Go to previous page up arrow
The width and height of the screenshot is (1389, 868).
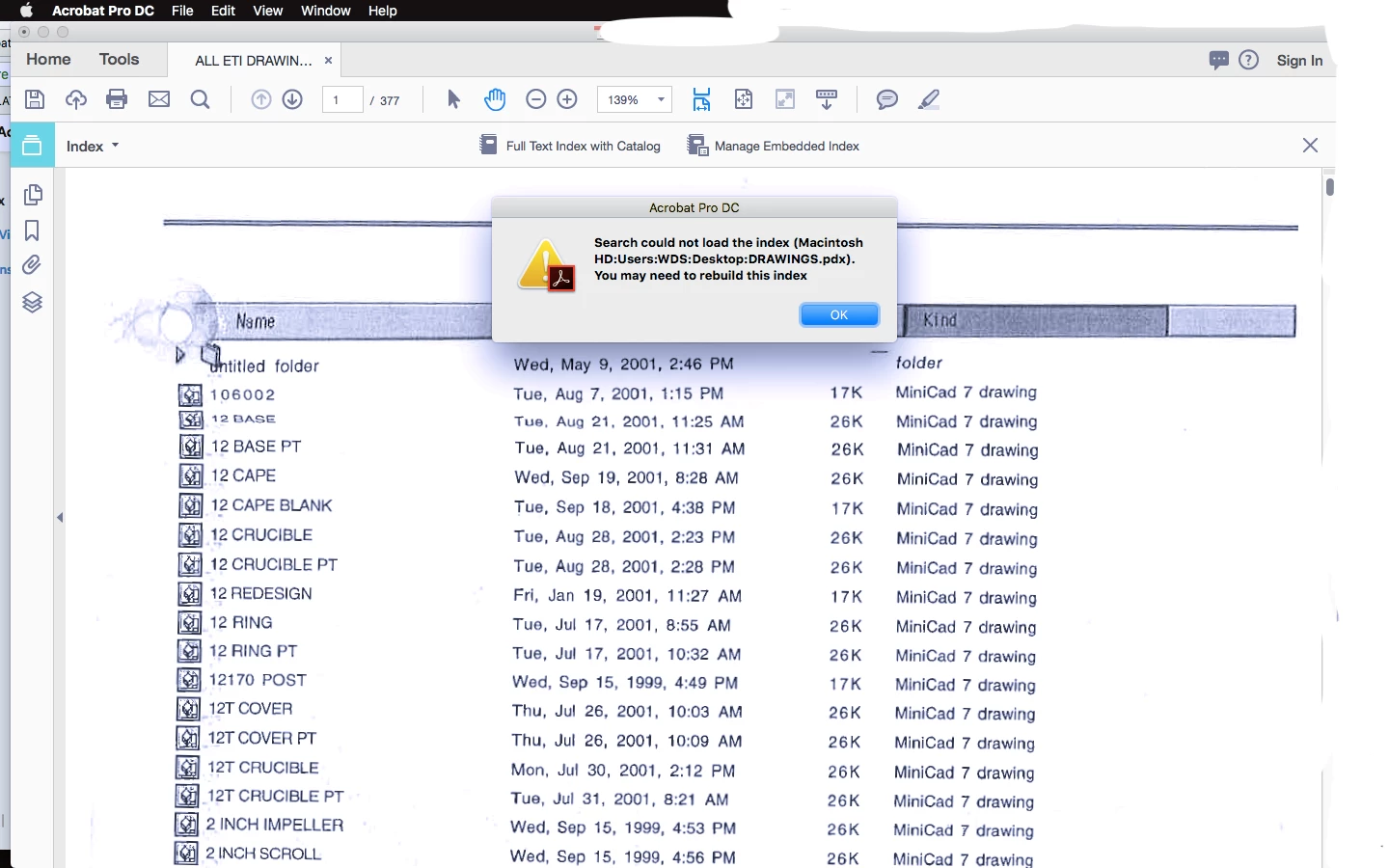tap(261, 99)
